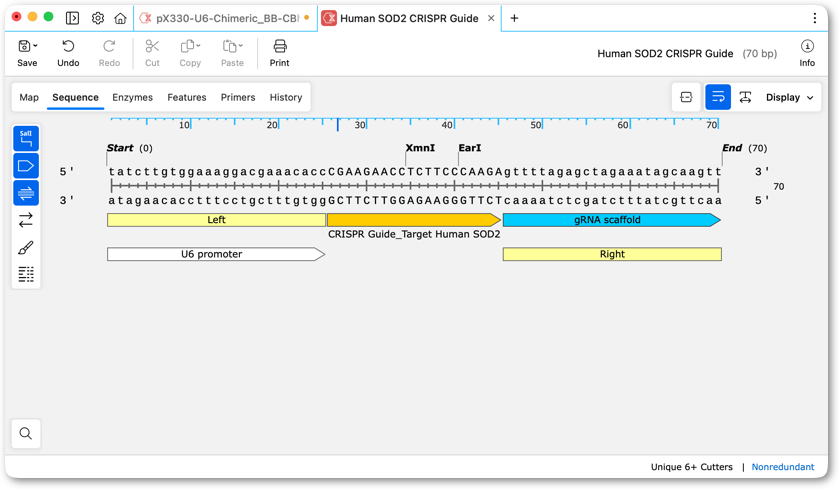Click the color brush tool icon
This screenshot has height=489, width=839.
click(x=26, y=248)
